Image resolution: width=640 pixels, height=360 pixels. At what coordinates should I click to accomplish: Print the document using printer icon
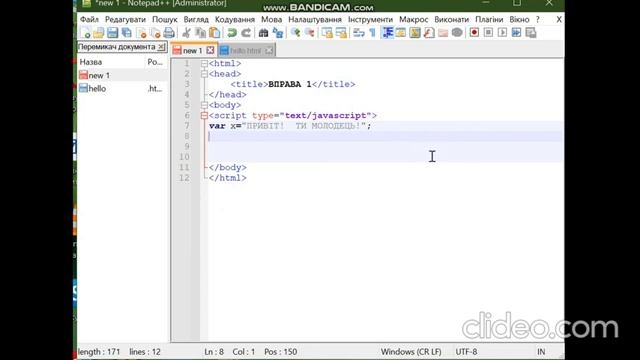point(169,33)
